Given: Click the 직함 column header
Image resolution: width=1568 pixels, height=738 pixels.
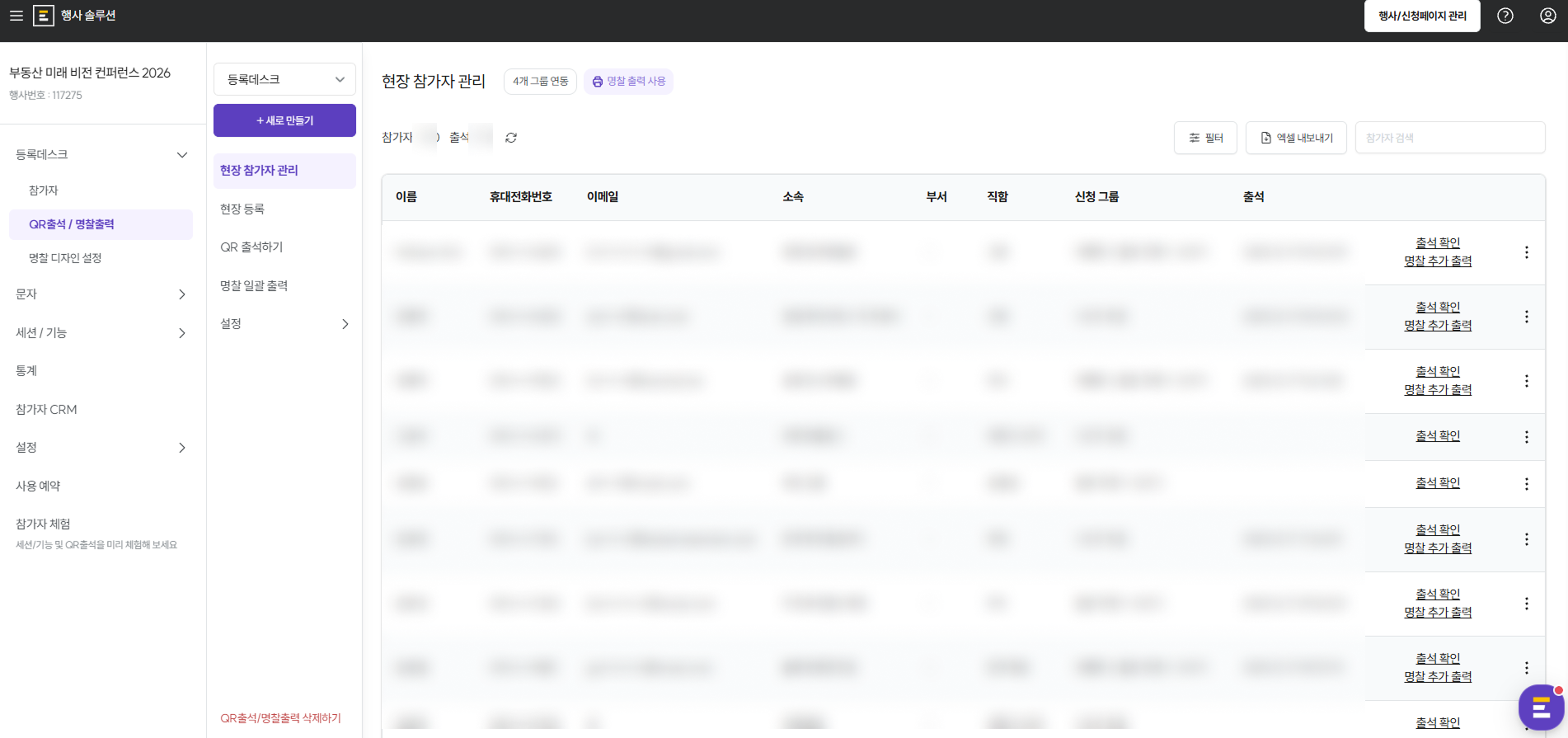Looking at the screenshot, I should 998,197.
